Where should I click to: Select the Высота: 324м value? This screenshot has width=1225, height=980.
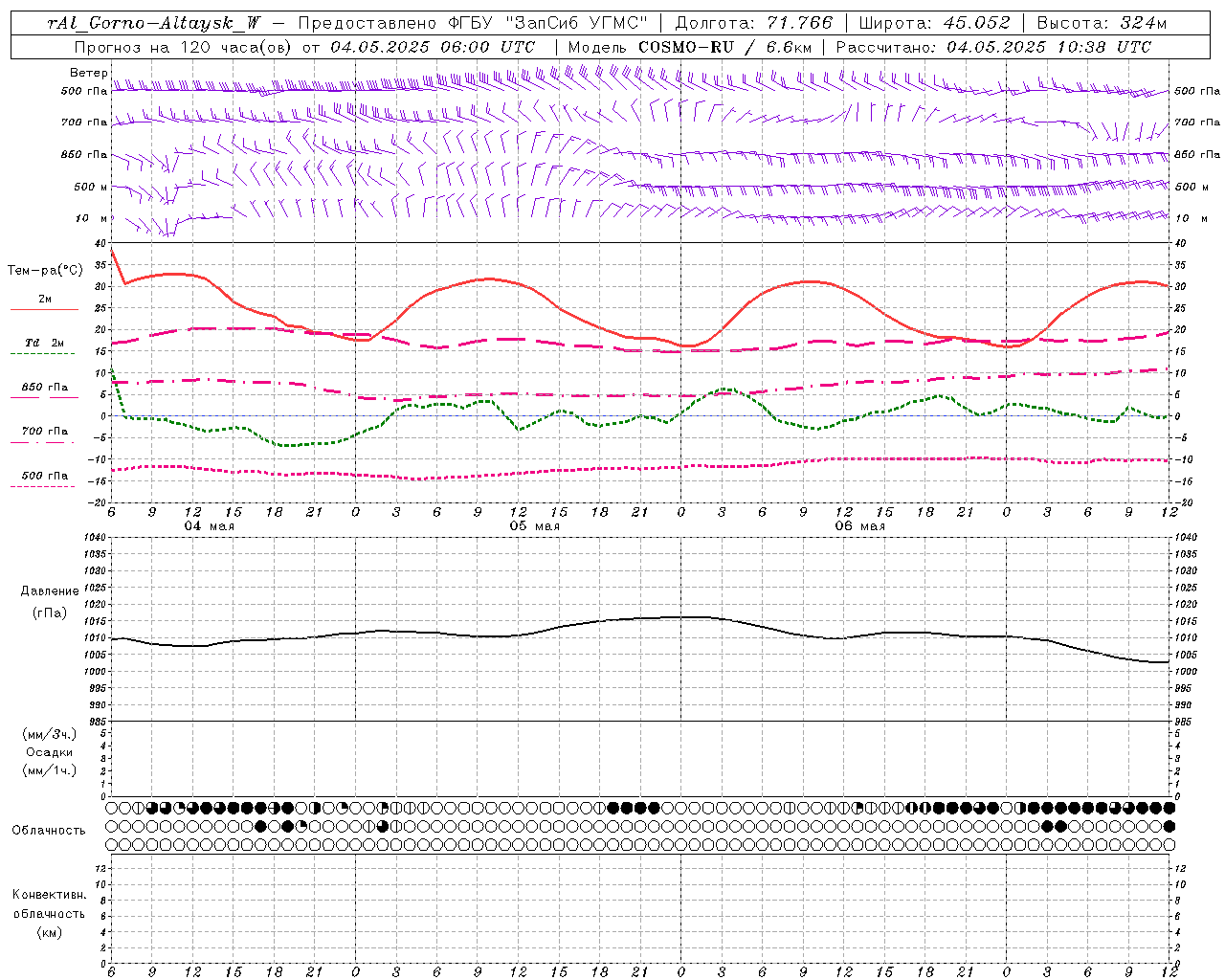pos(1102,23)
